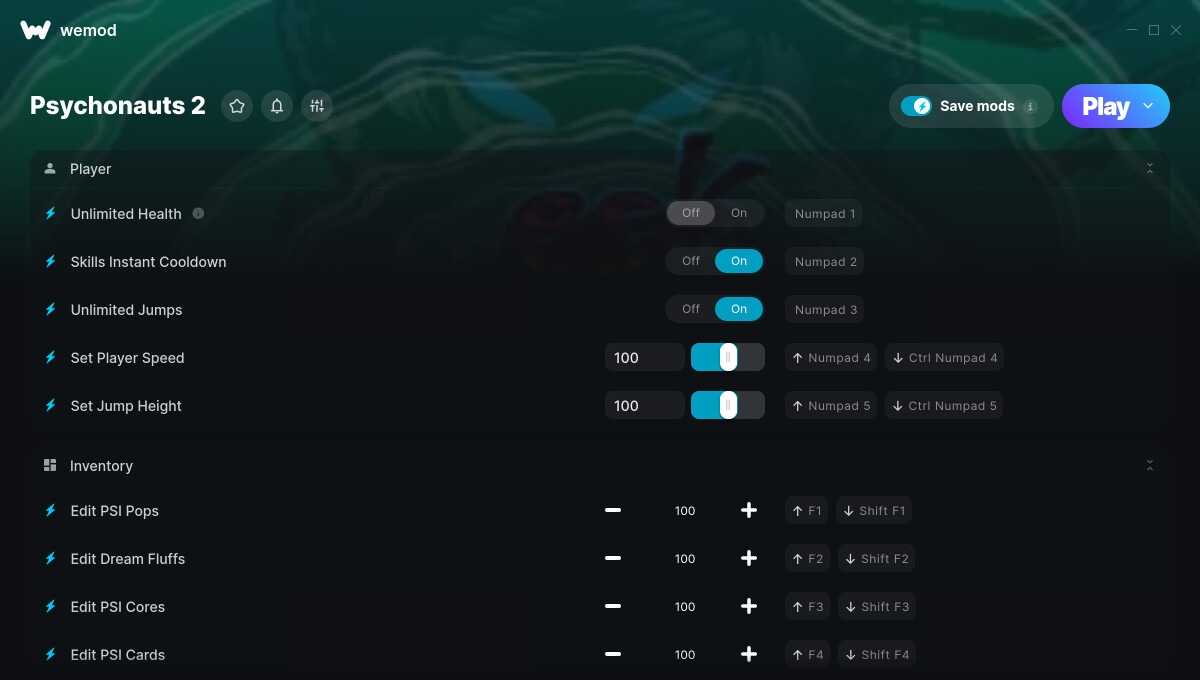The width and height of the screenshot is (1200, 680).
Task: Collapse the Player section
Action: pos(1150,169)
